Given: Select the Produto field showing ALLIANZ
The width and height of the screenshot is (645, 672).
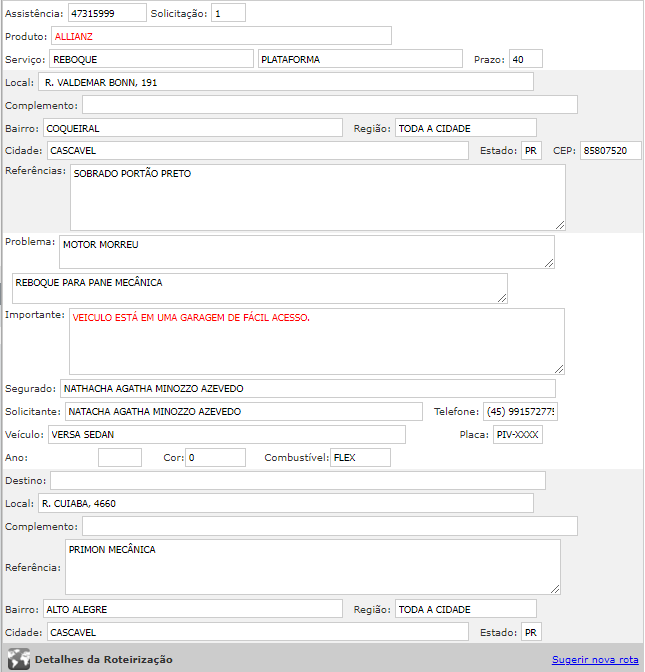Looking at the screenshot, I should (x=219, y=36).
